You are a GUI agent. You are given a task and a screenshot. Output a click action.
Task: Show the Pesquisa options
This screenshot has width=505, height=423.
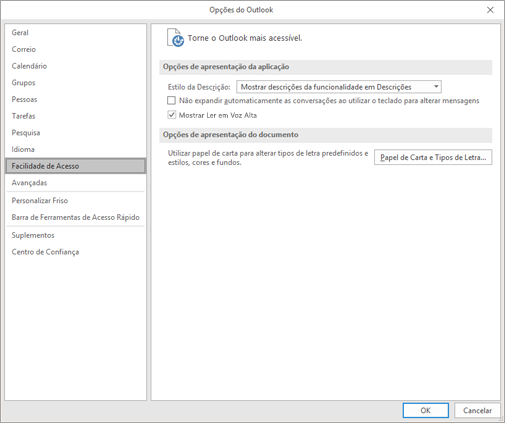(x=75, y=133)
